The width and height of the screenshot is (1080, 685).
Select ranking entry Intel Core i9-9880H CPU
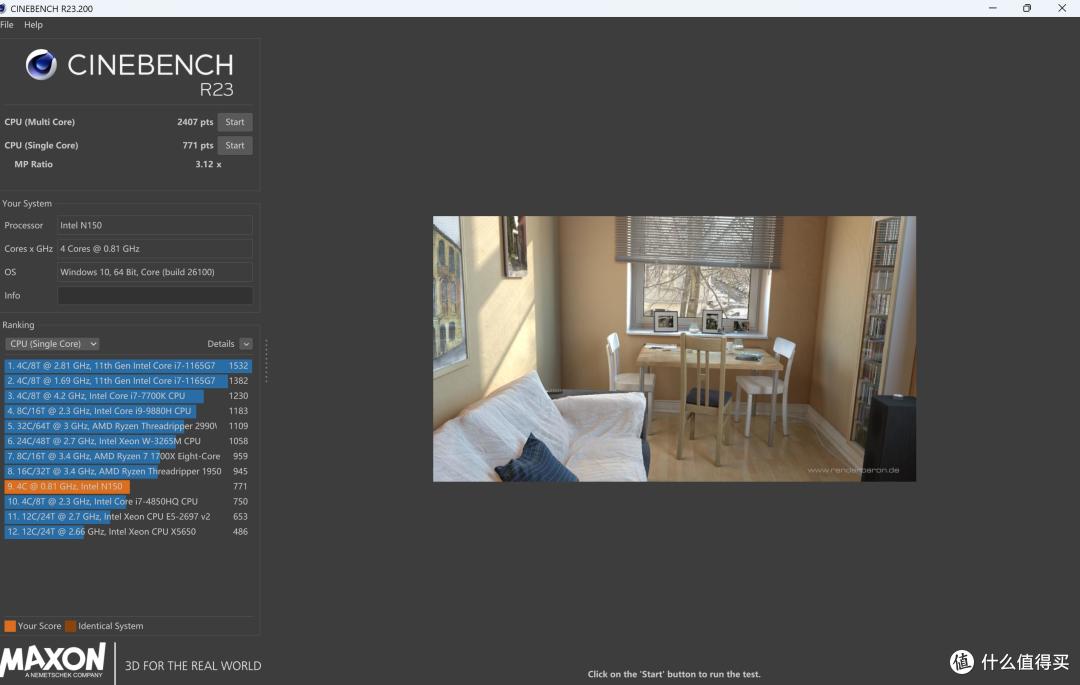128,411
